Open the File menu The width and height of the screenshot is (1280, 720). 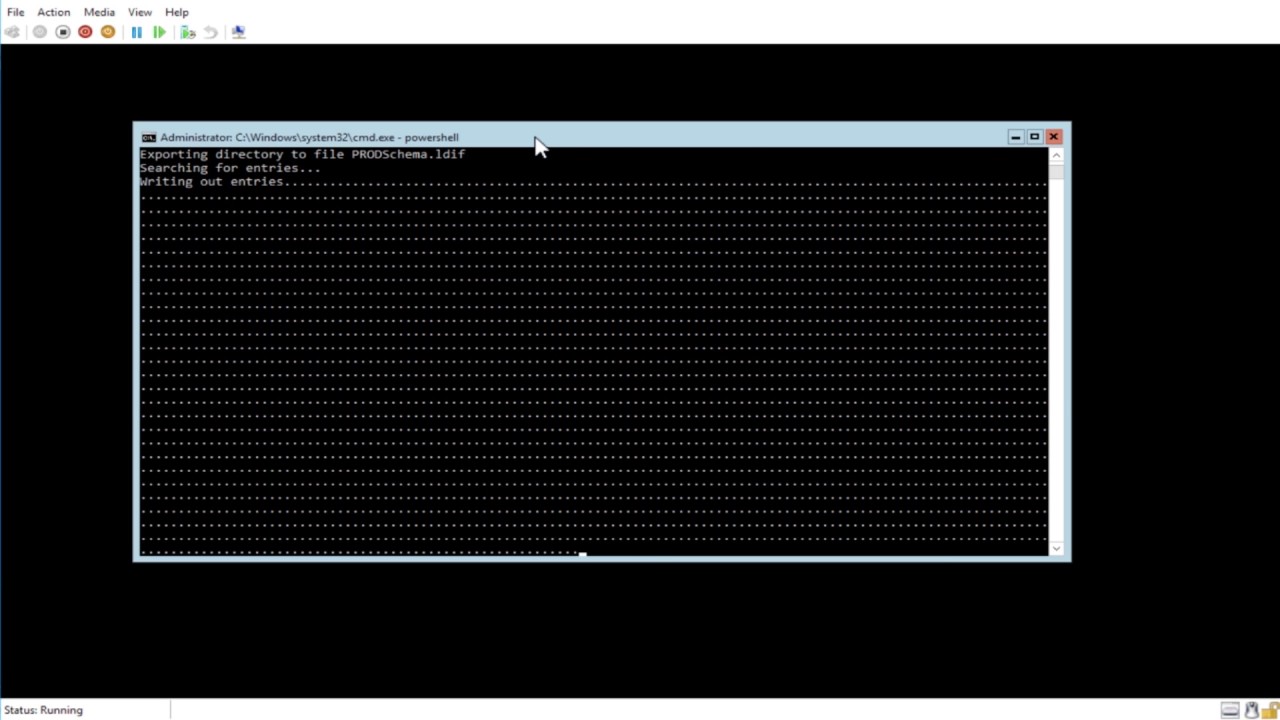click(15, 12)
